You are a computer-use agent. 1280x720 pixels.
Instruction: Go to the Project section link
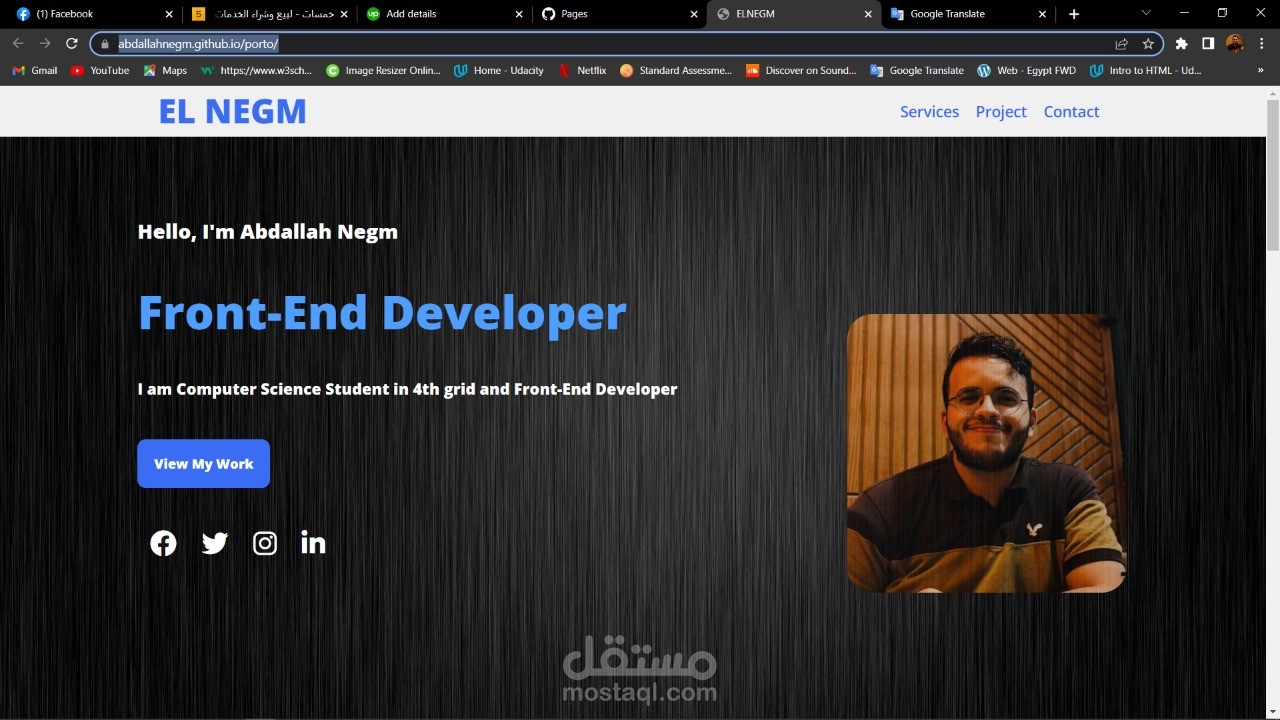click(x=1001, y=112)
